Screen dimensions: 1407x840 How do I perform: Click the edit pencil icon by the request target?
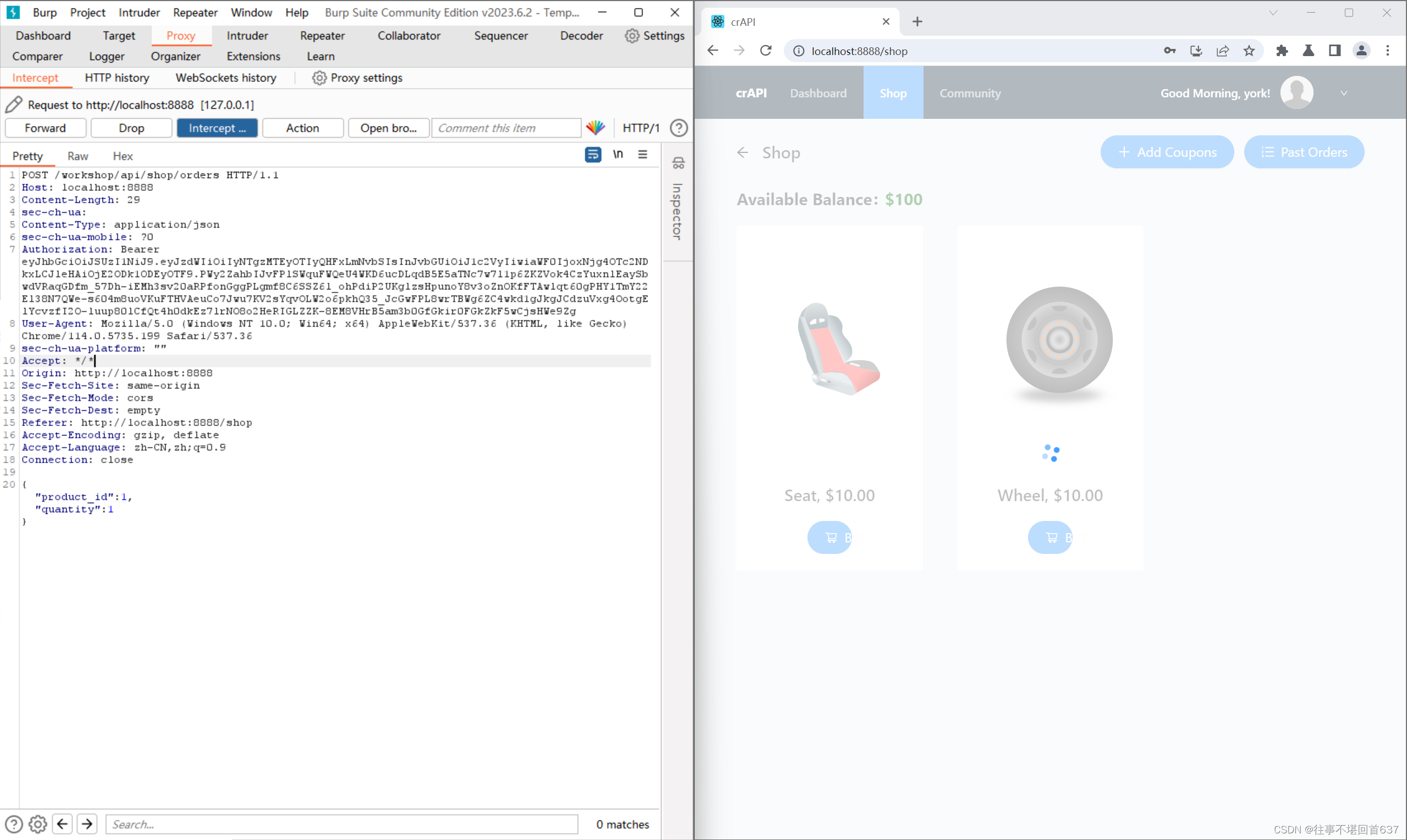tap(14, 105)
